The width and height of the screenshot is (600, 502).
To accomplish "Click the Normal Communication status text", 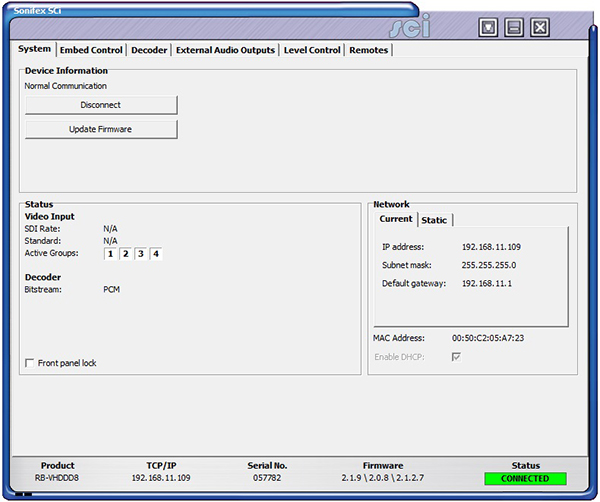I will click(x=66, y=86).
